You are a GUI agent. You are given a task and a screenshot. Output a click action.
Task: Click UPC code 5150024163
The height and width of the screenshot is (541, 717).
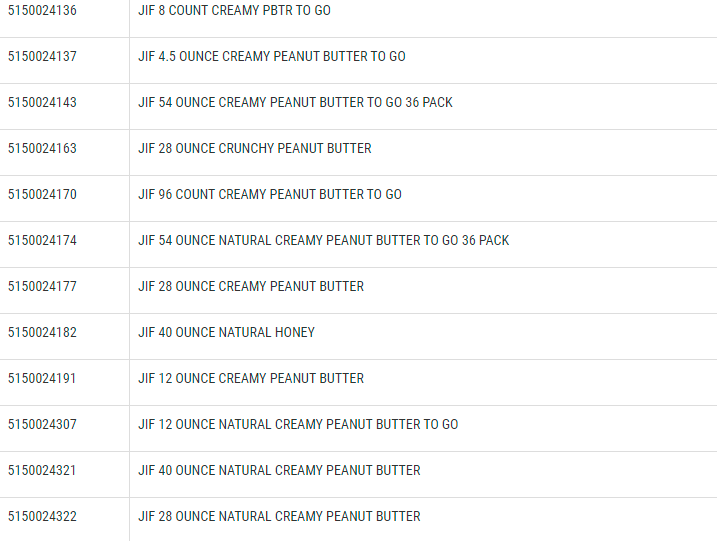point(42,148)
